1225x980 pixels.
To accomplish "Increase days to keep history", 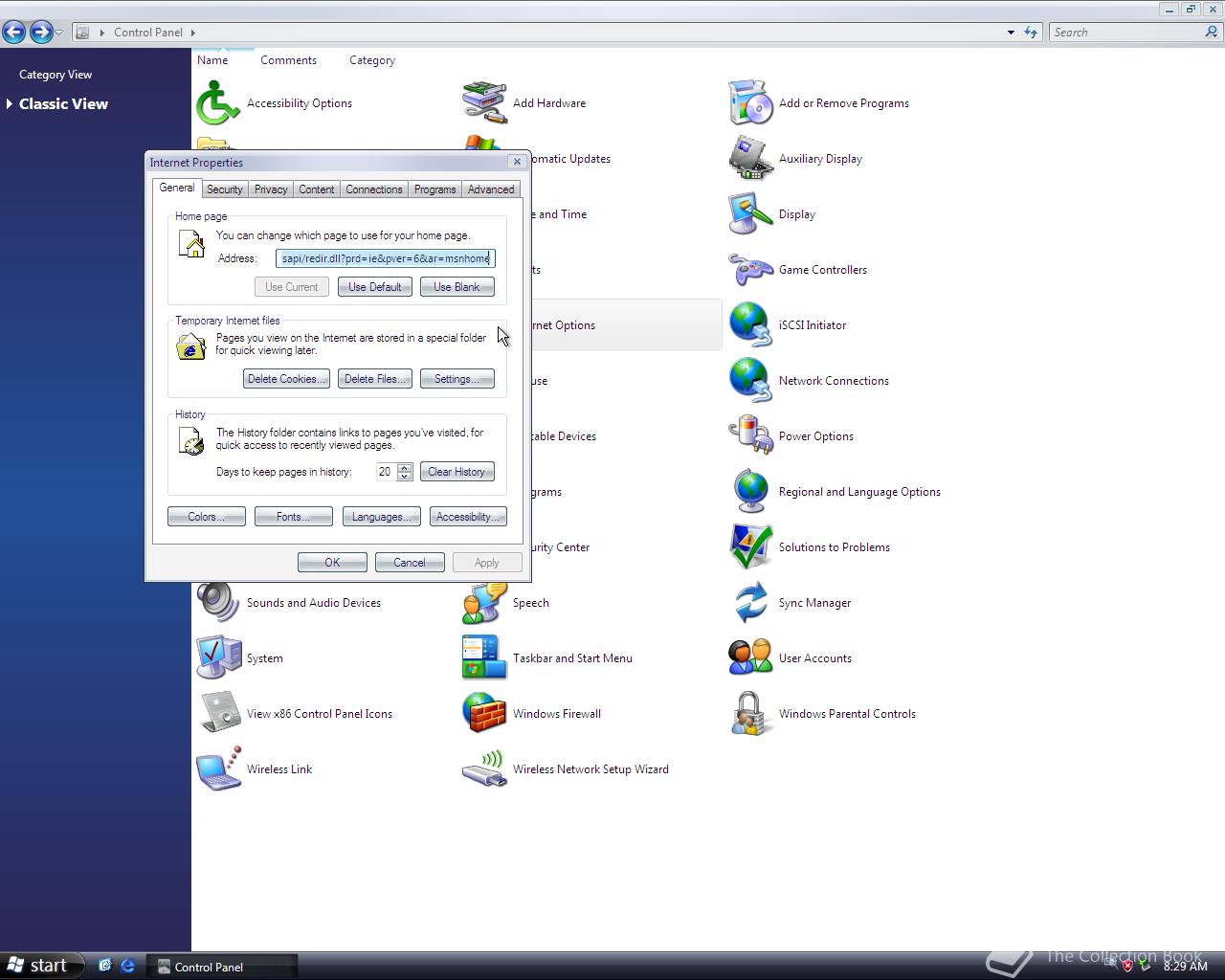I will 405,467.
